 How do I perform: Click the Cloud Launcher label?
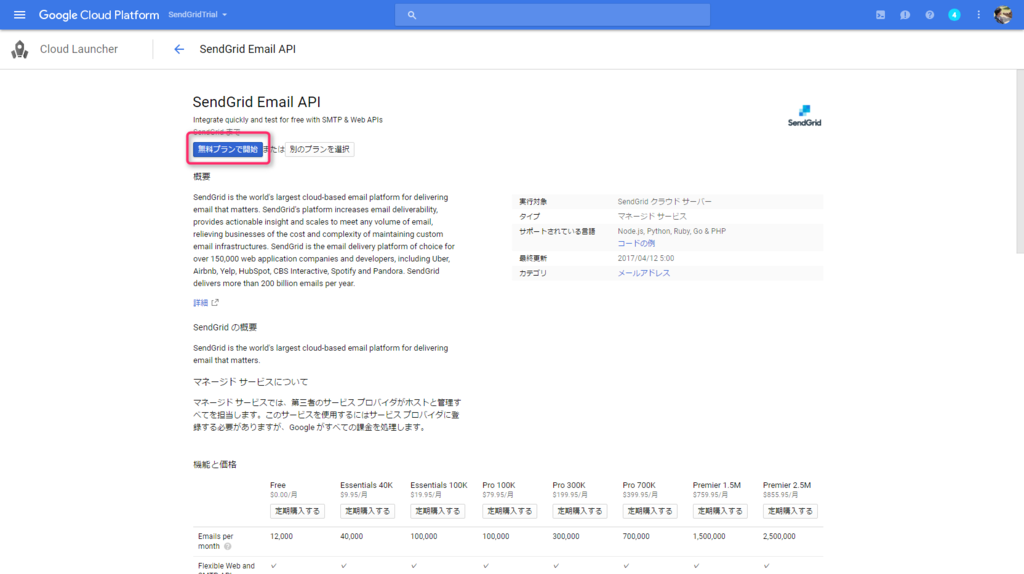click(x=79, y=49)
